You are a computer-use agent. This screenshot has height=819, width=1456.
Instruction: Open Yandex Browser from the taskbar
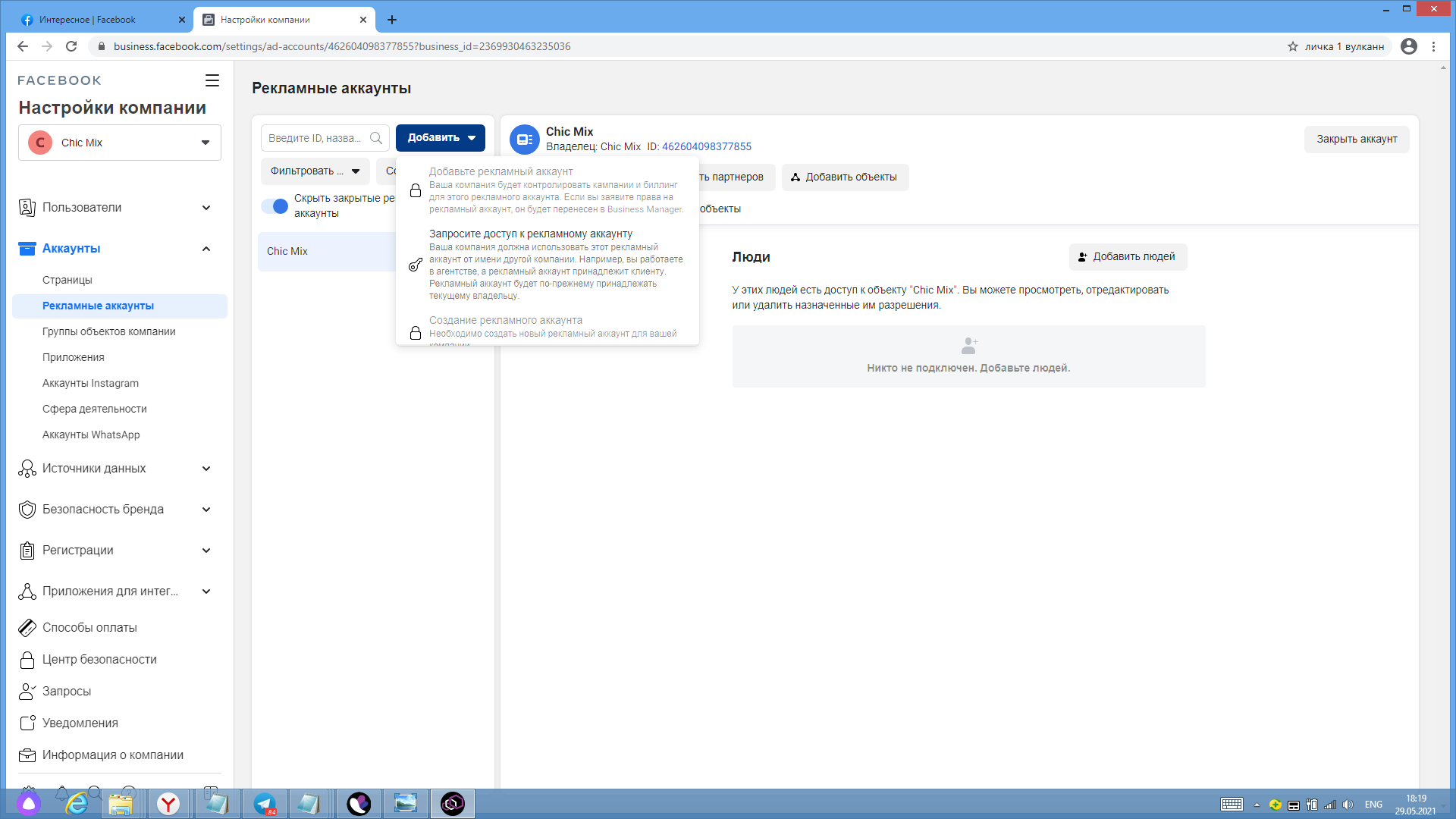click(168, 804)
